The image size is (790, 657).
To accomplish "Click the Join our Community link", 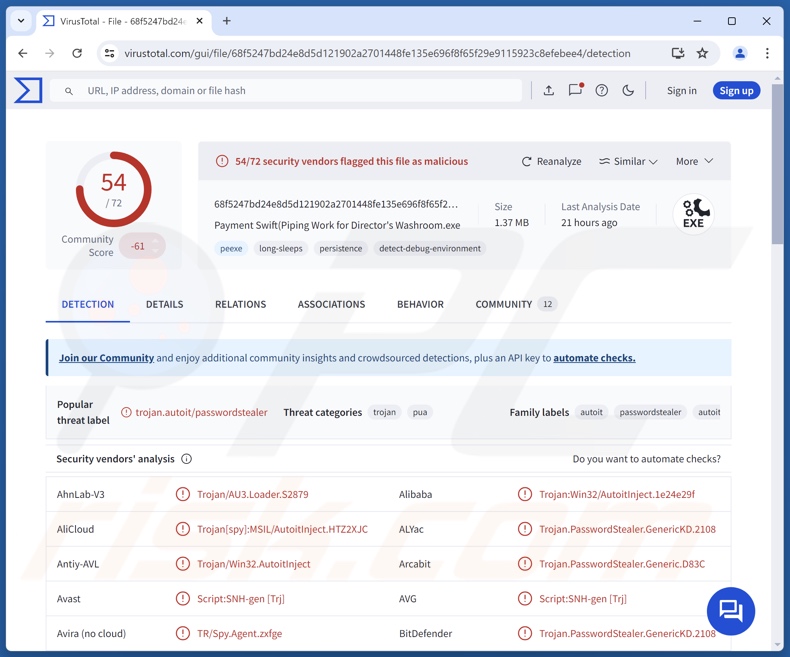I will [x=106, y=358].
